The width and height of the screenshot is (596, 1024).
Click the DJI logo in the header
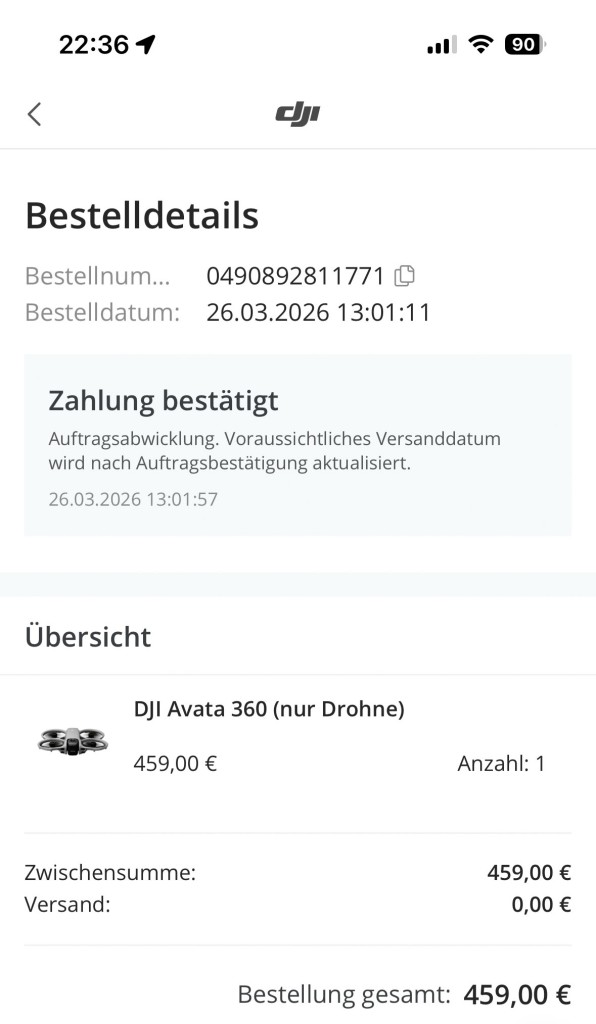point(297,114)
